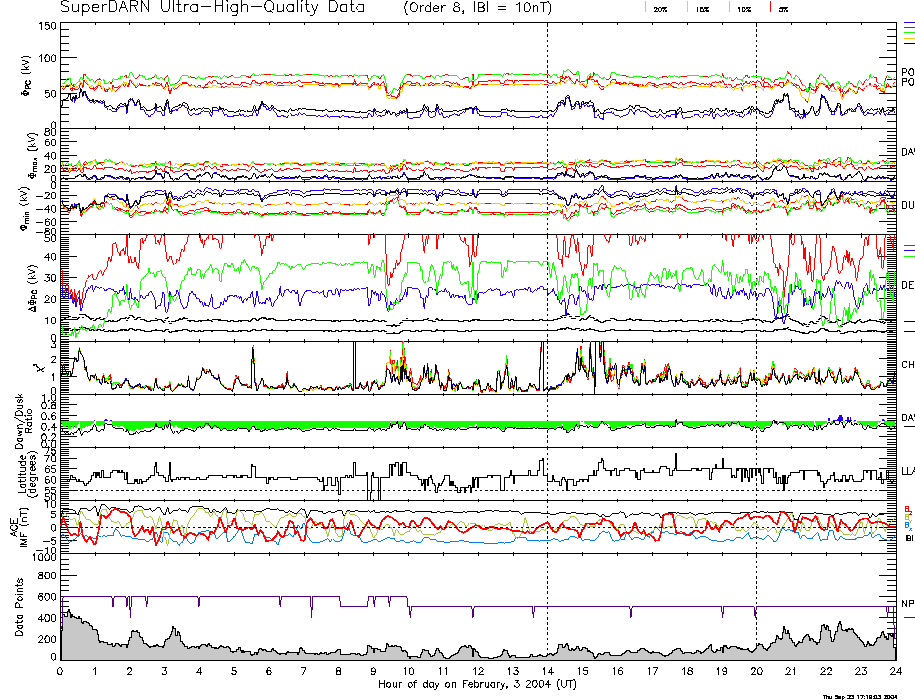
Task: Click the timestamp "Thu Sep 23 17:19:03 2004"
Action: coord(860,696)
